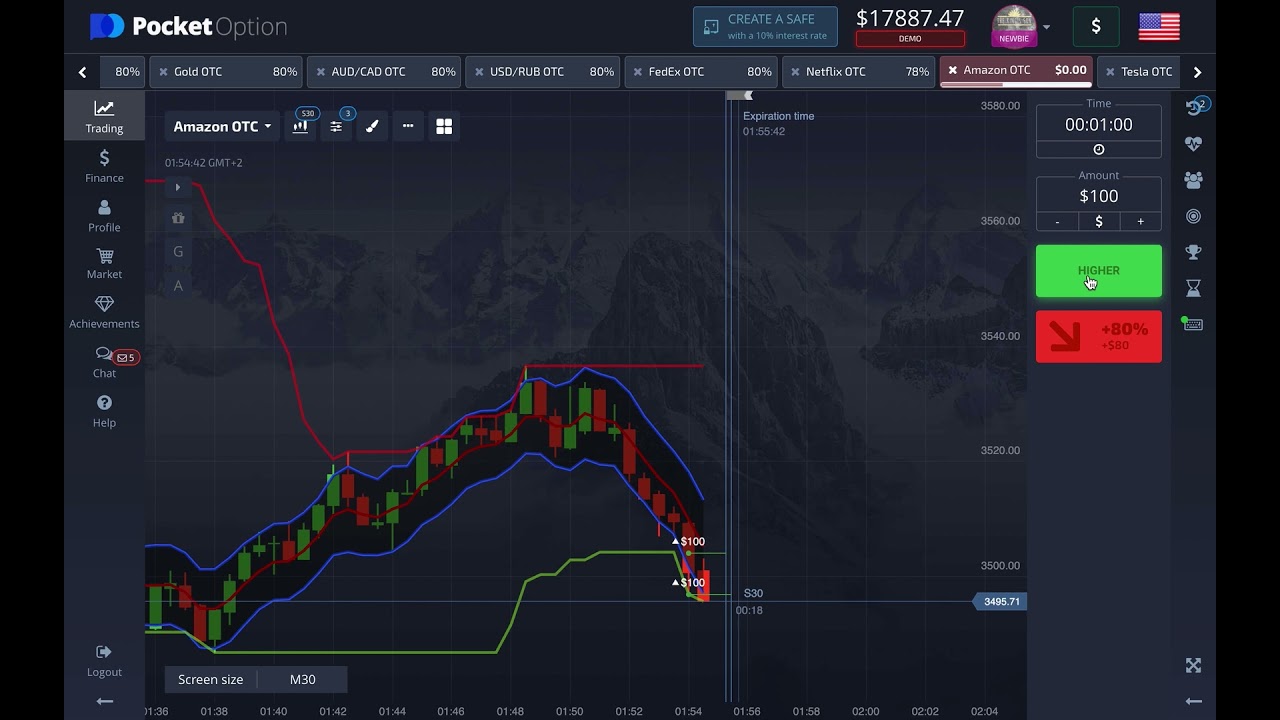Open the M30 timeframe selector
Image resolution: width=1280 pixels, height=720 pixels.
pos(302,680)
